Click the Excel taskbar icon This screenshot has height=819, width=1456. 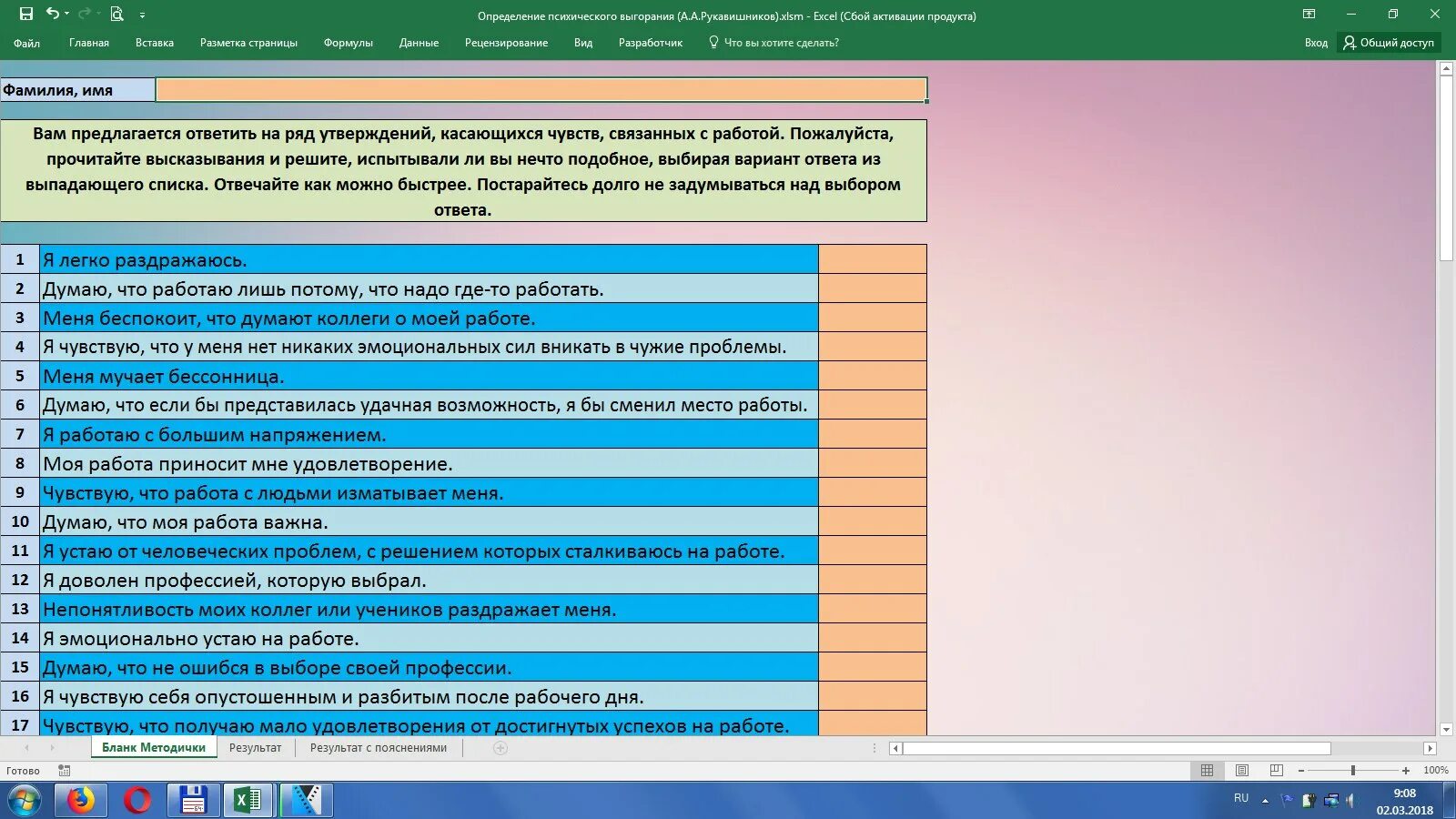click(x=249, y=801)
